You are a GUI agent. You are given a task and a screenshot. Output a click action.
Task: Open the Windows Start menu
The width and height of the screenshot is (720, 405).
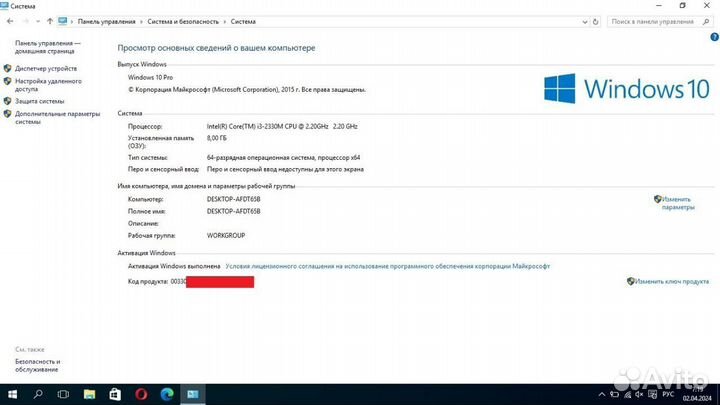pos(12,394)
